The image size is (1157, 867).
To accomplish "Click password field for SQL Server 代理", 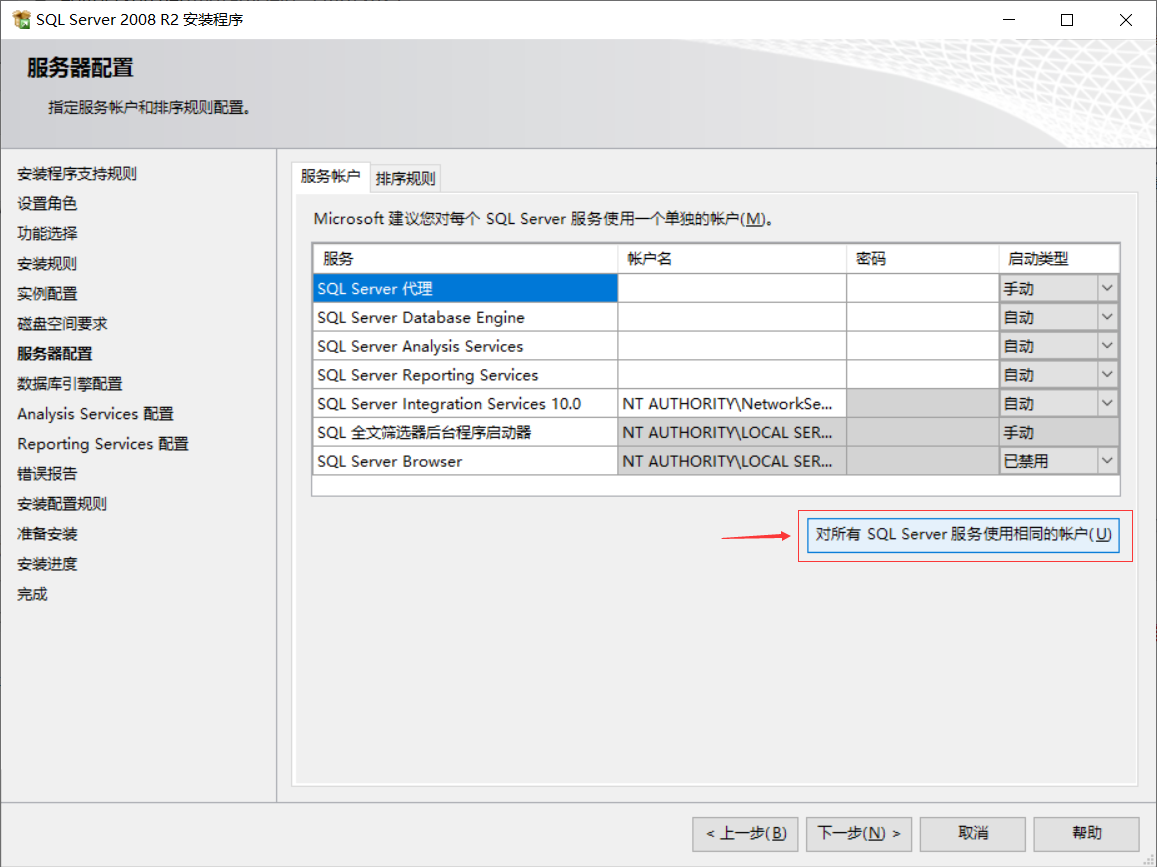I will click(x=922, y=289).
